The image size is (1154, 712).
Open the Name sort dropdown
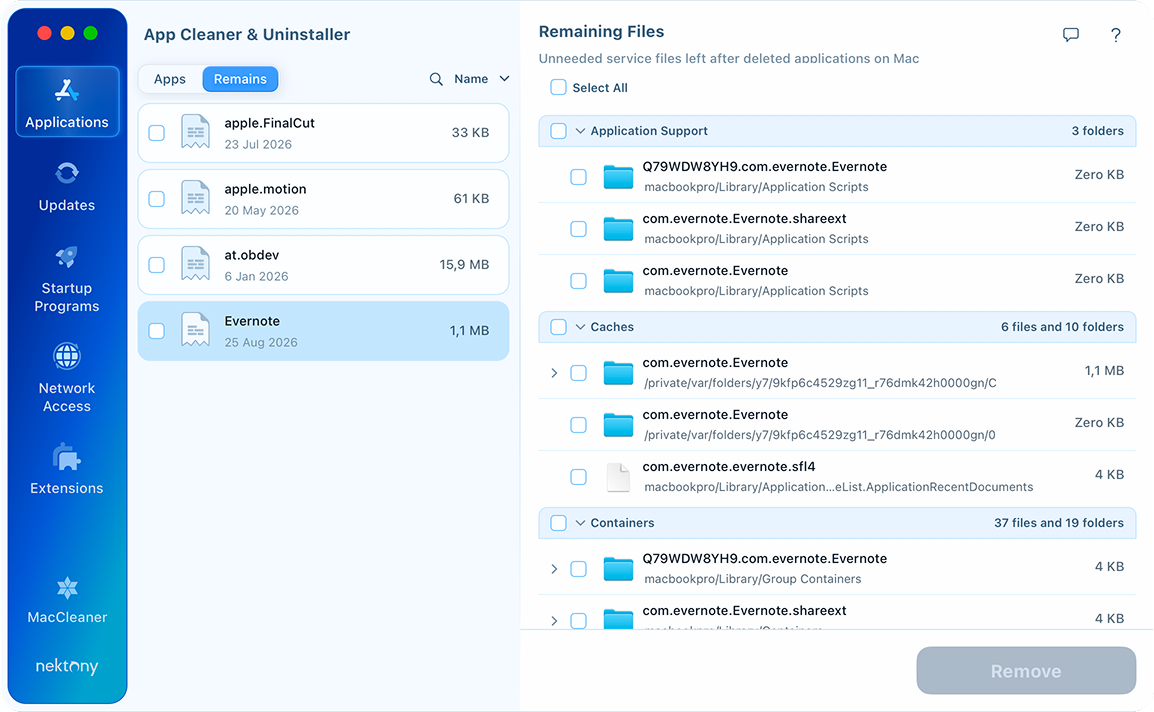[481, 79]
